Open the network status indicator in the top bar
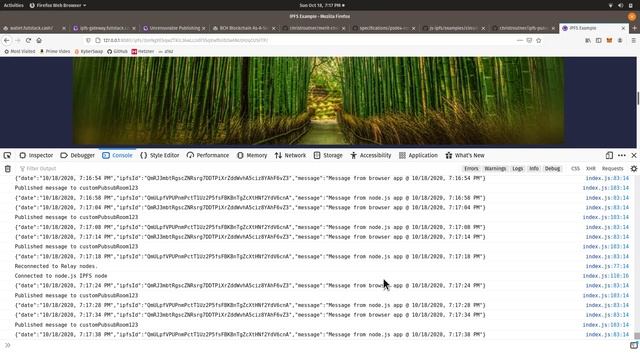The height and width of the screenshot is (360, 640). pyautogui.click(x=611, y=5)
